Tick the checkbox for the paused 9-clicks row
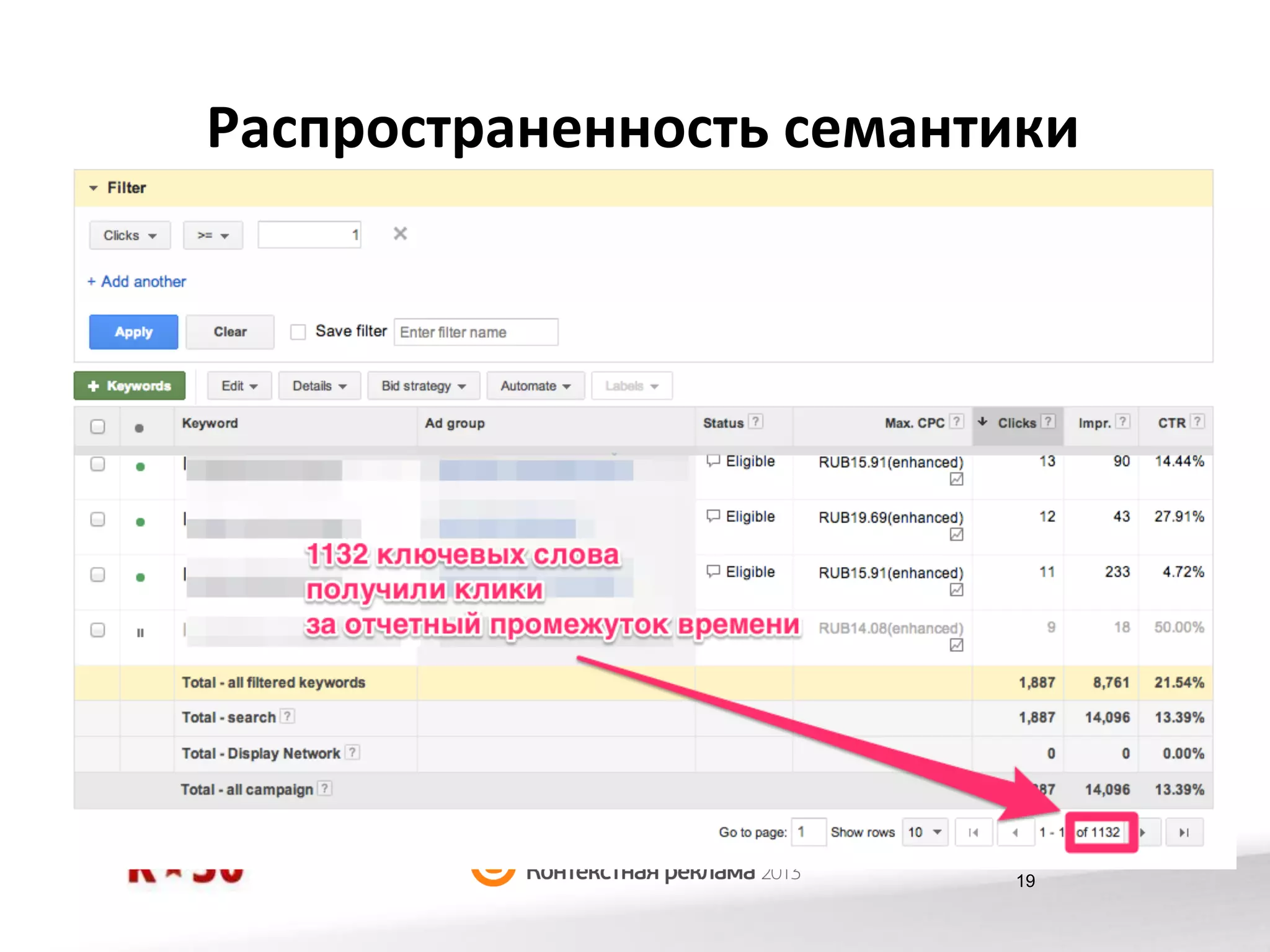 pyautogui.click(x=97, y=630)
